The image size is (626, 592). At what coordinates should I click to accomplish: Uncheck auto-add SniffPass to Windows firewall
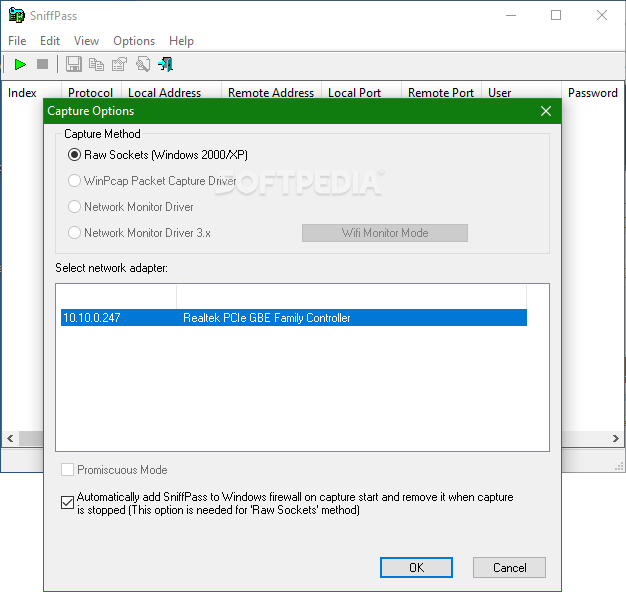pos(67,503)
